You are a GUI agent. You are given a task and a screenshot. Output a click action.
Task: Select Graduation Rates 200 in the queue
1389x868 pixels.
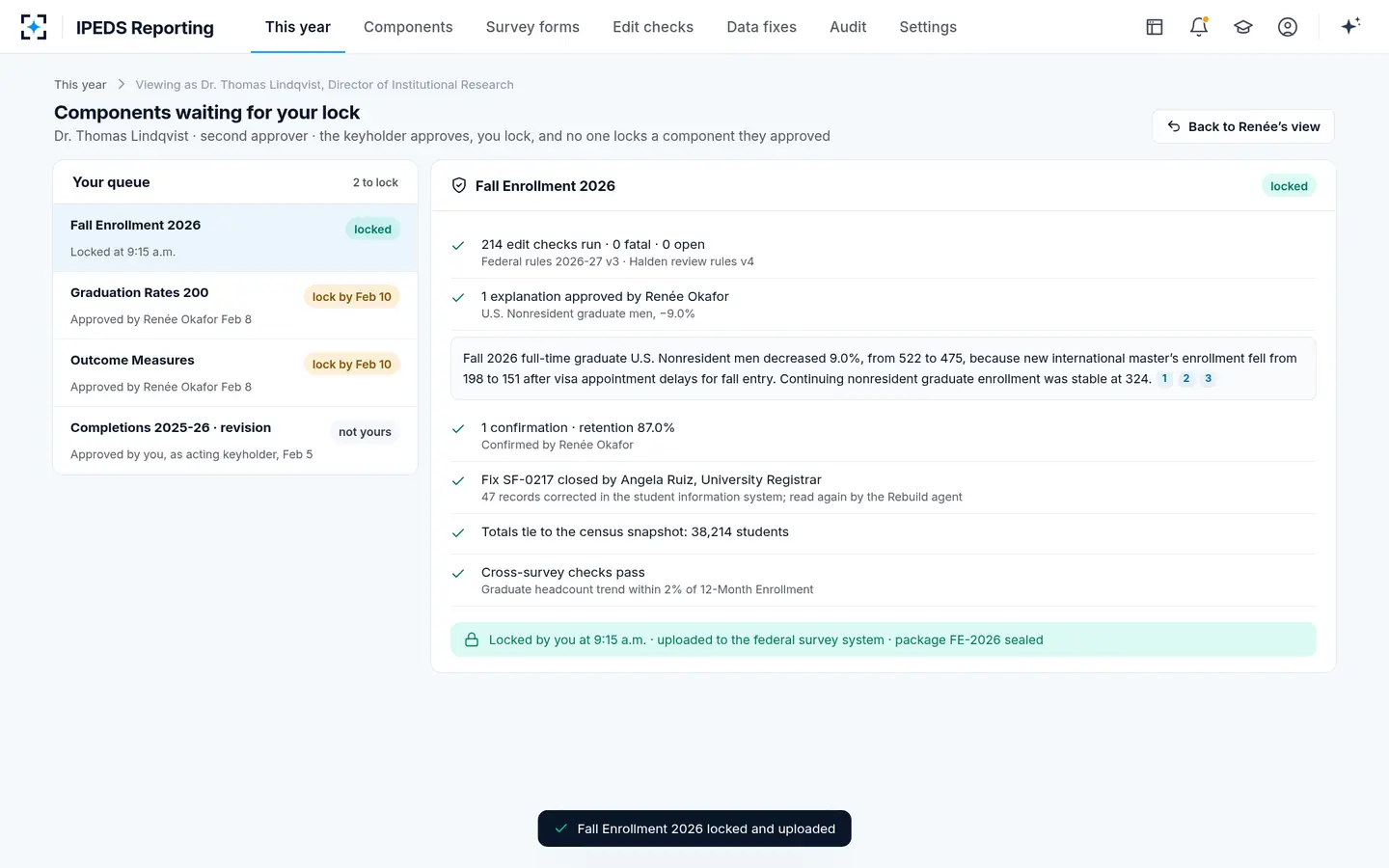[235, 306]
